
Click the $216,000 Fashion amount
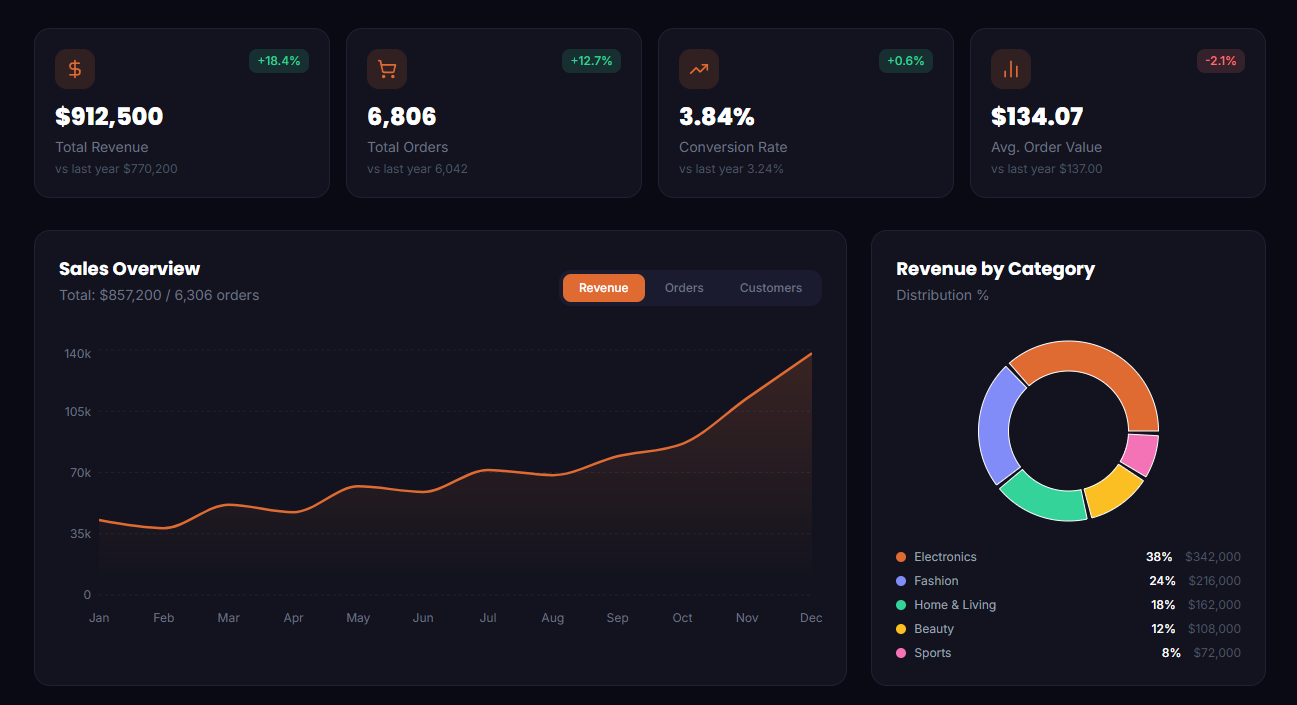pos(1214,581)
